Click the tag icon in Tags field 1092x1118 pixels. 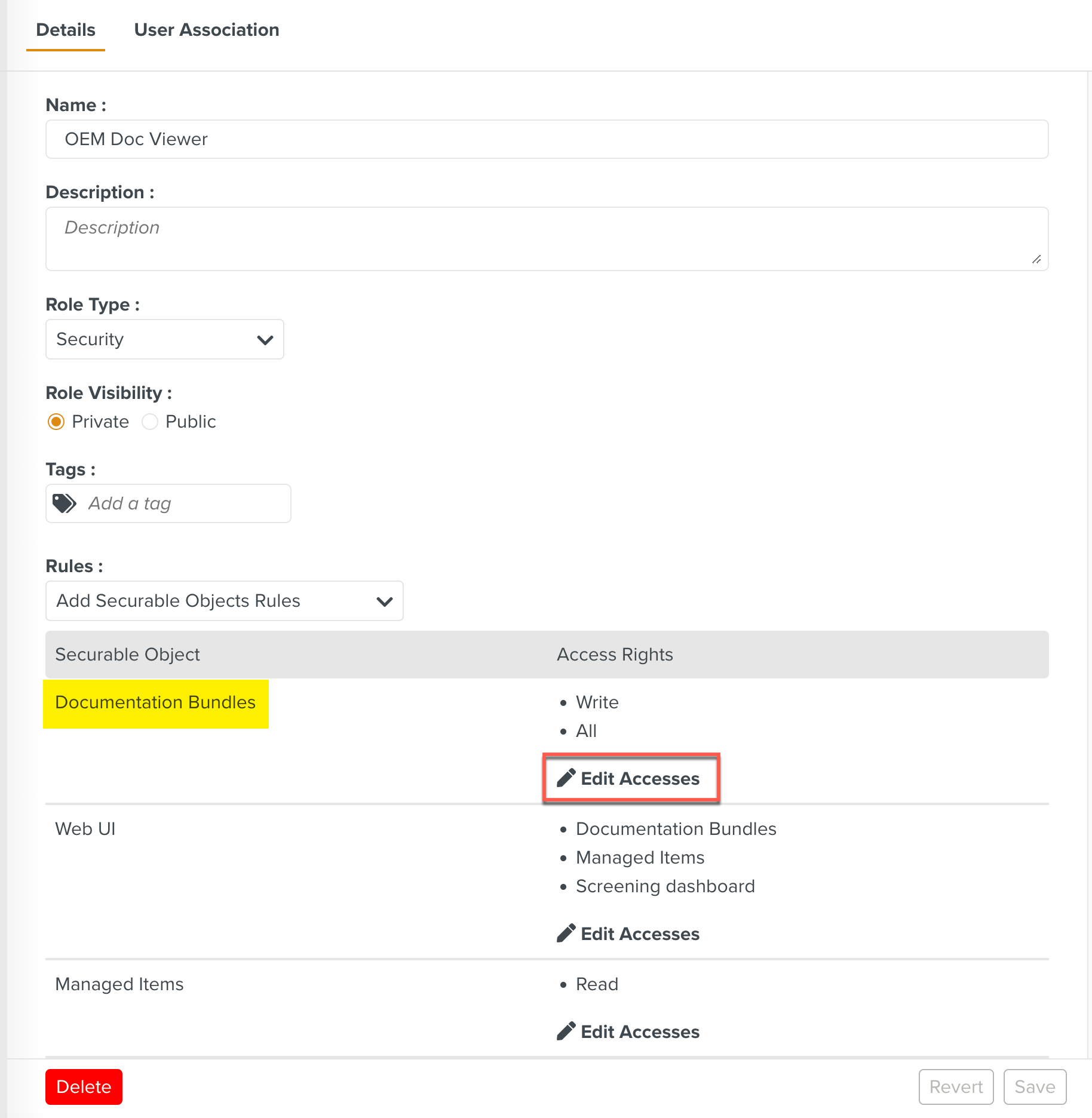[64, 503]
